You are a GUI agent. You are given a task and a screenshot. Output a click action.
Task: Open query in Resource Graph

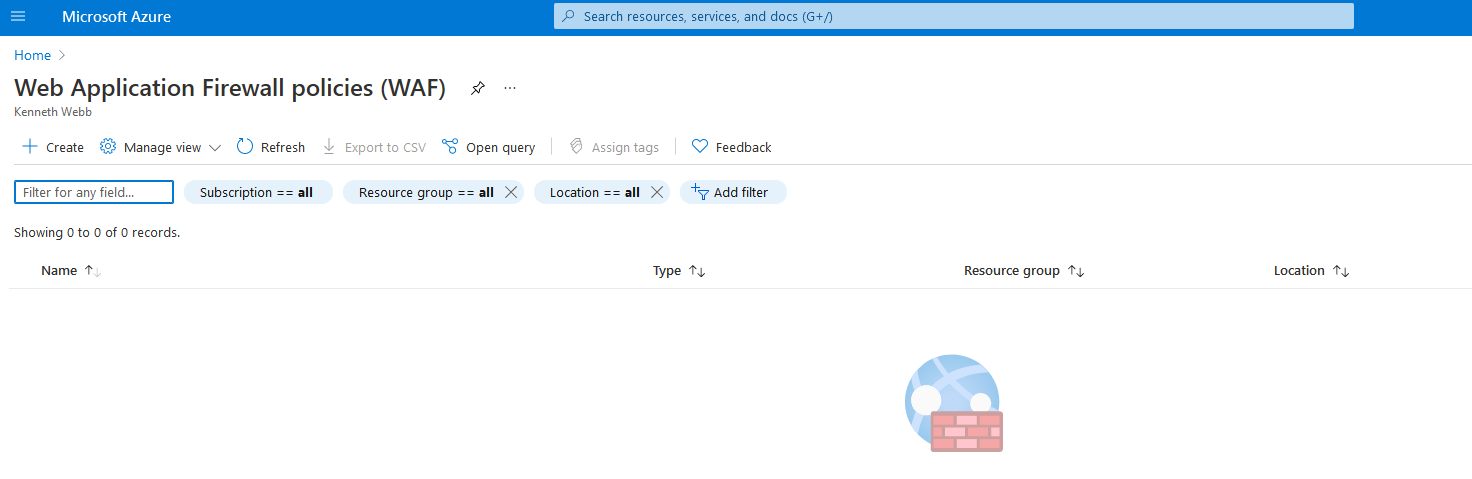488,147
